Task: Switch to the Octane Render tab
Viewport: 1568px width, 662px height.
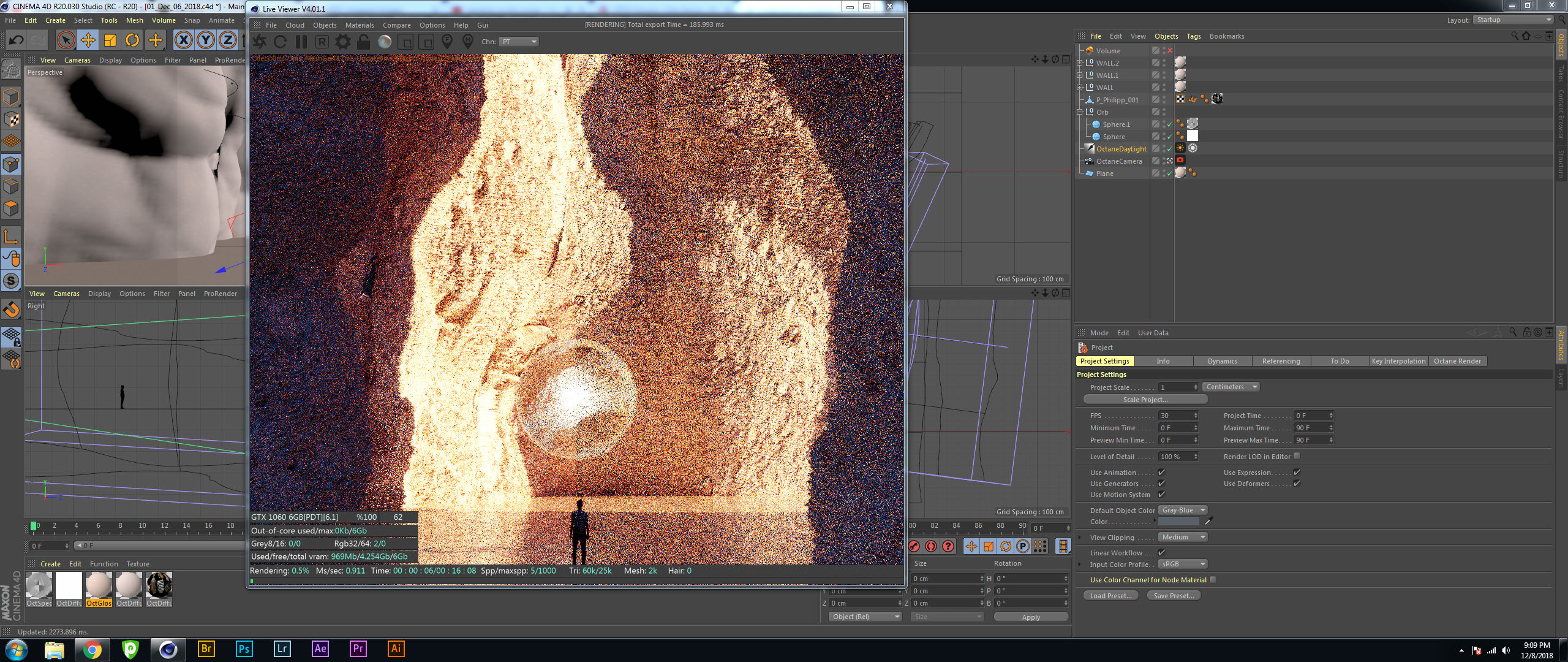Action: pyautogui.click(x=1457, y=361)
